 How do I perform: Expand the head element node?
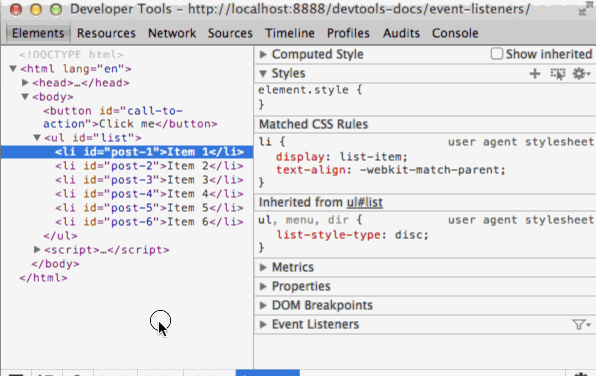click(25, 82)
